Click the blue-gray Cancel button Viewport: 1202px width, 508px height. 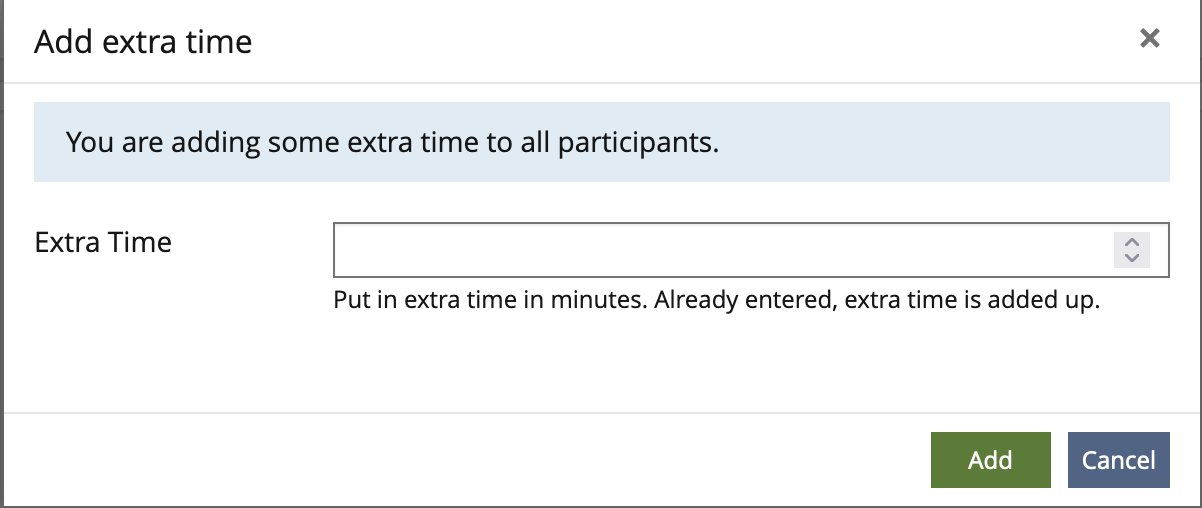pyautogui.click(x=1118, y=460)
